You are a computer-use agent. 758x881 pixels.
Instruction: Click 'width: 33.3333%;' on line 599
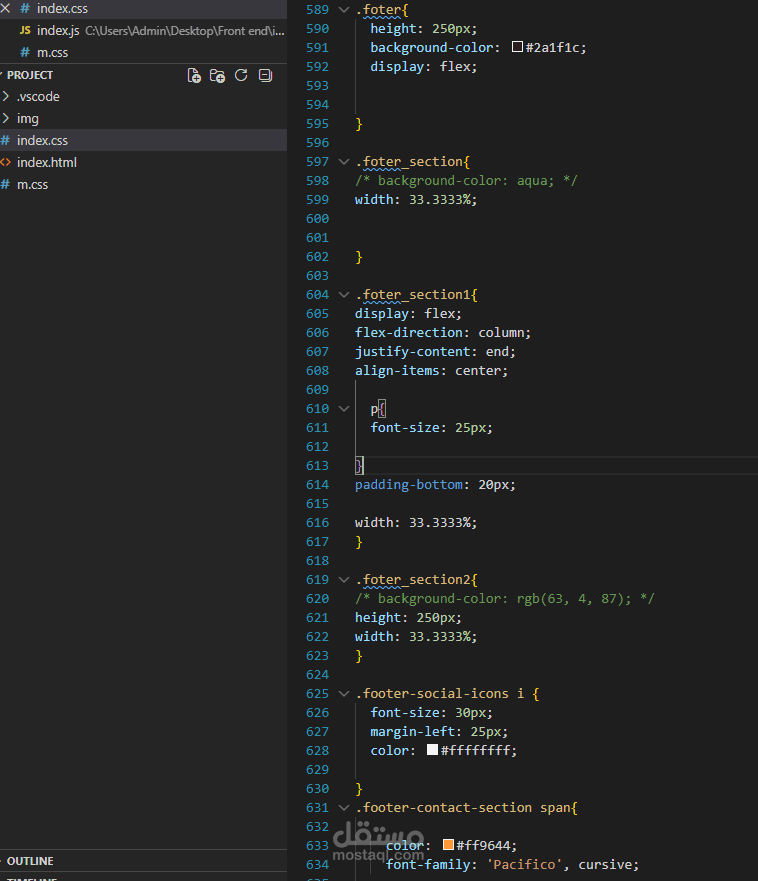tap(416, 199)
